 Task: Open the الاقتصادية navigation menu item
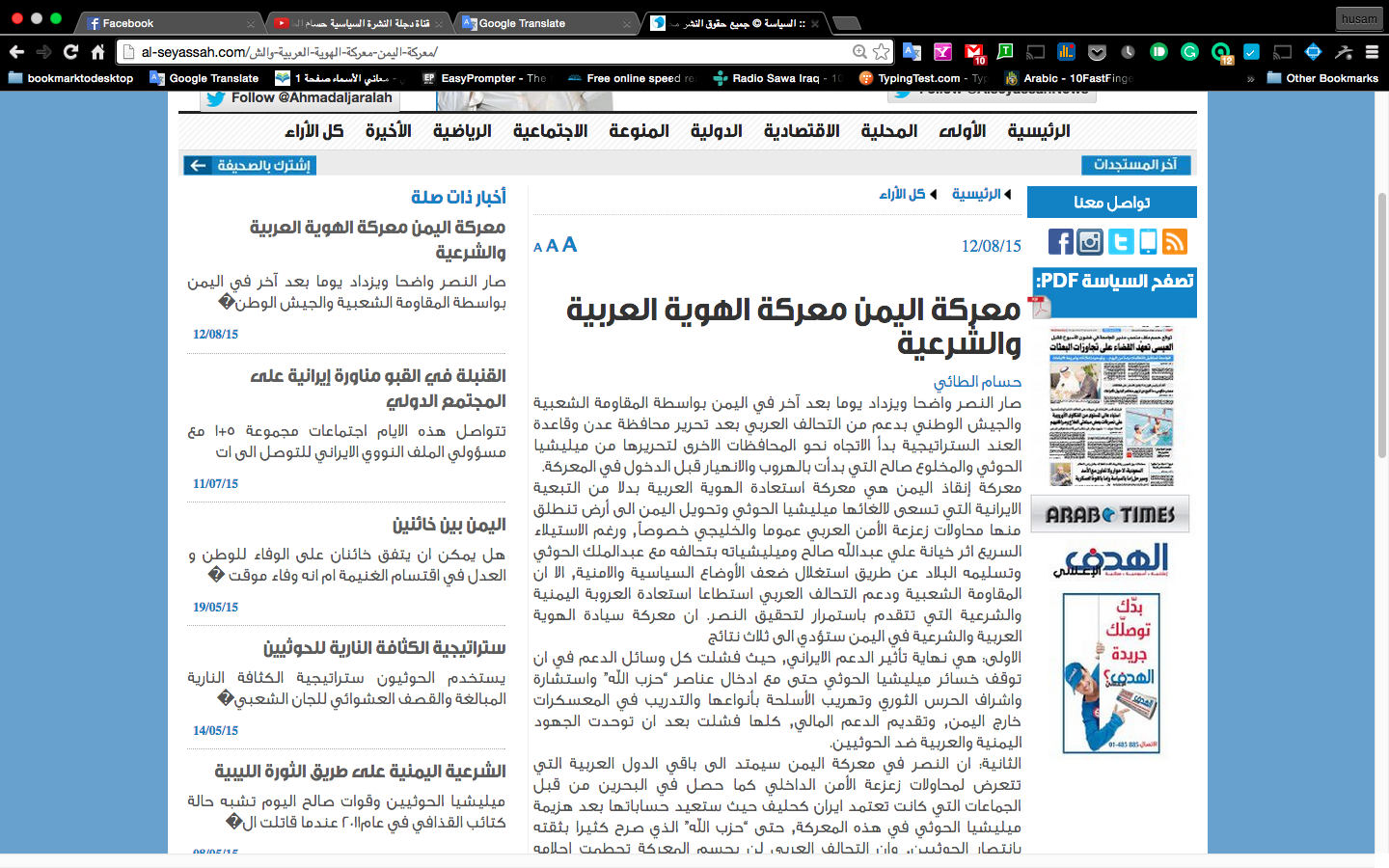802,131
